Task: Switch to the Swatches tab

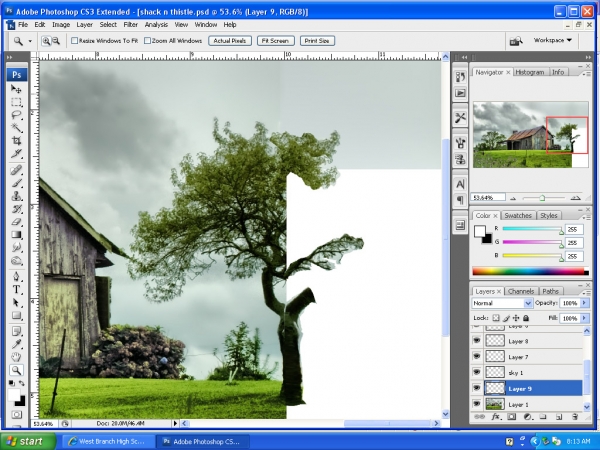Action: 518,215
